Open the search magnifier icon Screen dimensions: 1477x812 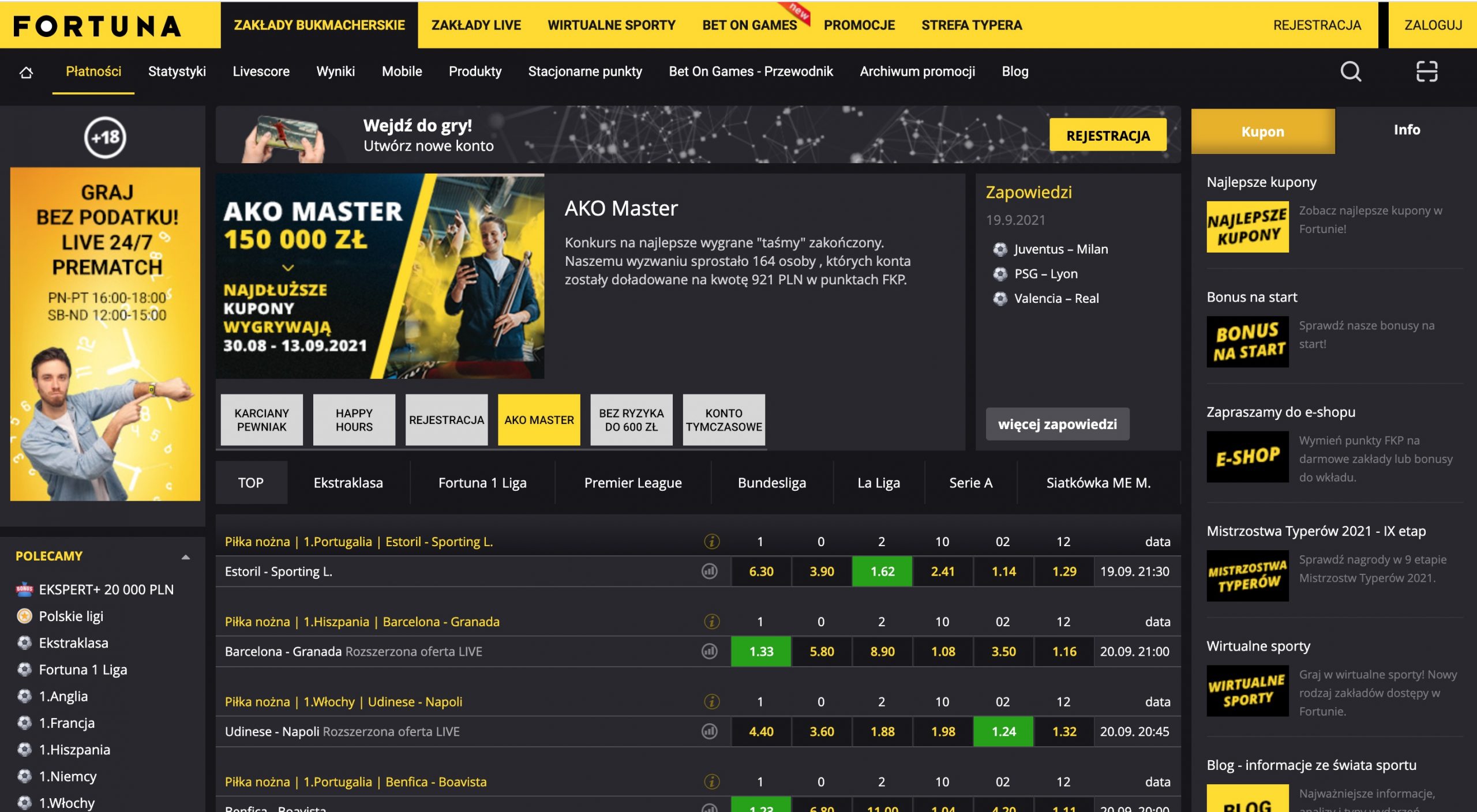pos(1350,72)
